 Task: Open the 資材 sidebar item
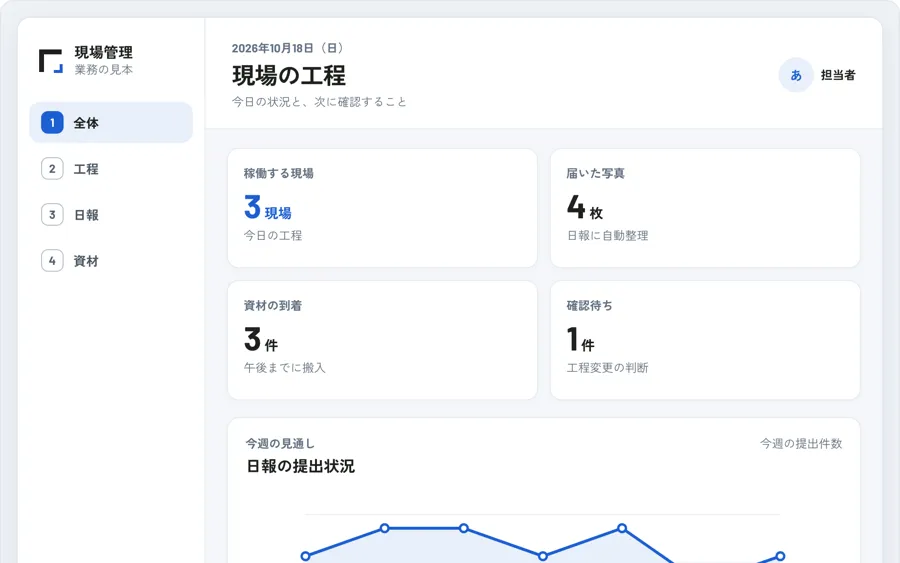(111, 261)
